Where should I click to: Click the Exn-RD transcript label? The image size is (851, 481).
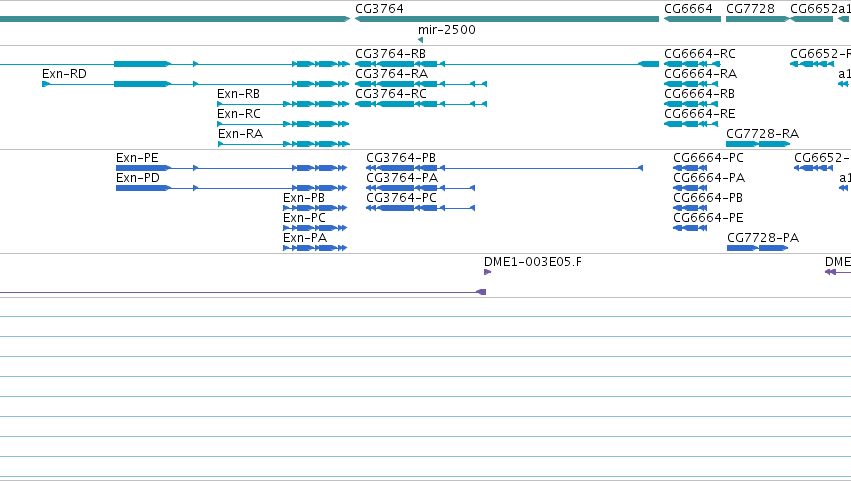point(64,74)
